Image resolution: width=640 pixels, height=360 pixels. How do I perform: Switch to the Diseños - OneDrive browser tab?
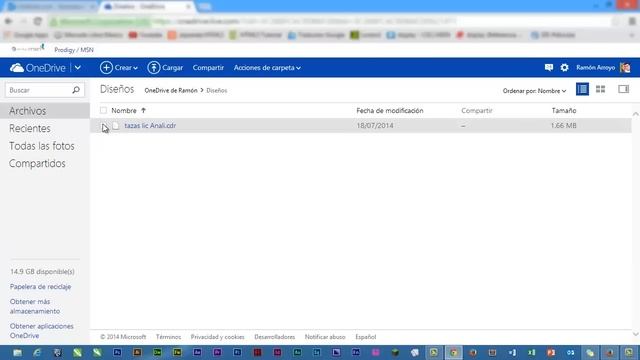[147, 7]
